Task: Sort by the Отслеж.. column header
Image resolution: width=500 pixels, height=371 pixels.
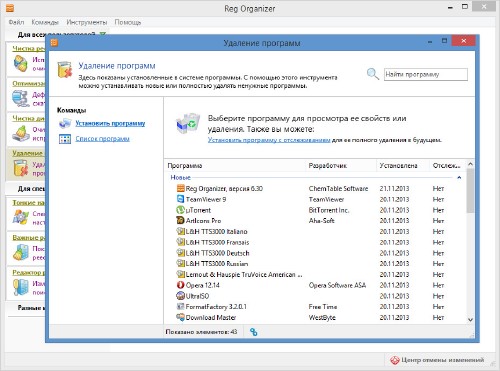Action: [x=448, y=166]
